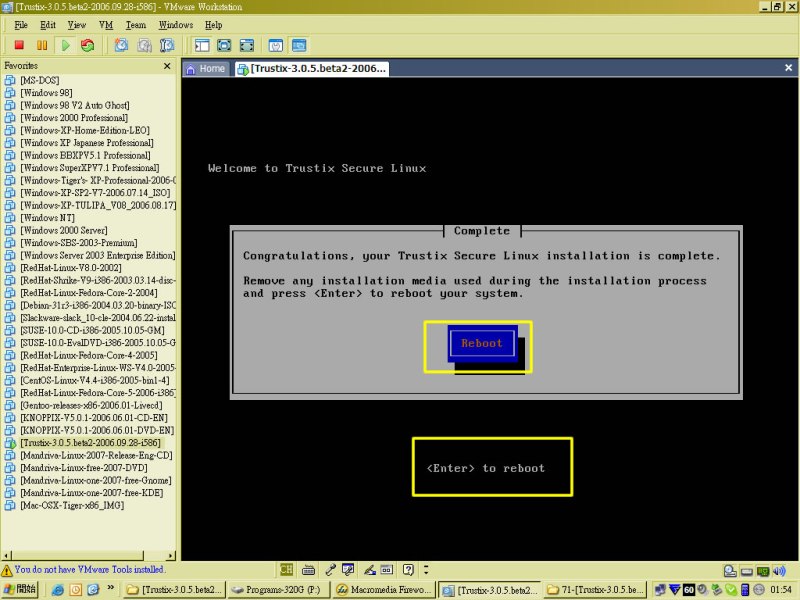
Task: Toggle the sidebar show/hide toolbar icon
Action: 202,45
